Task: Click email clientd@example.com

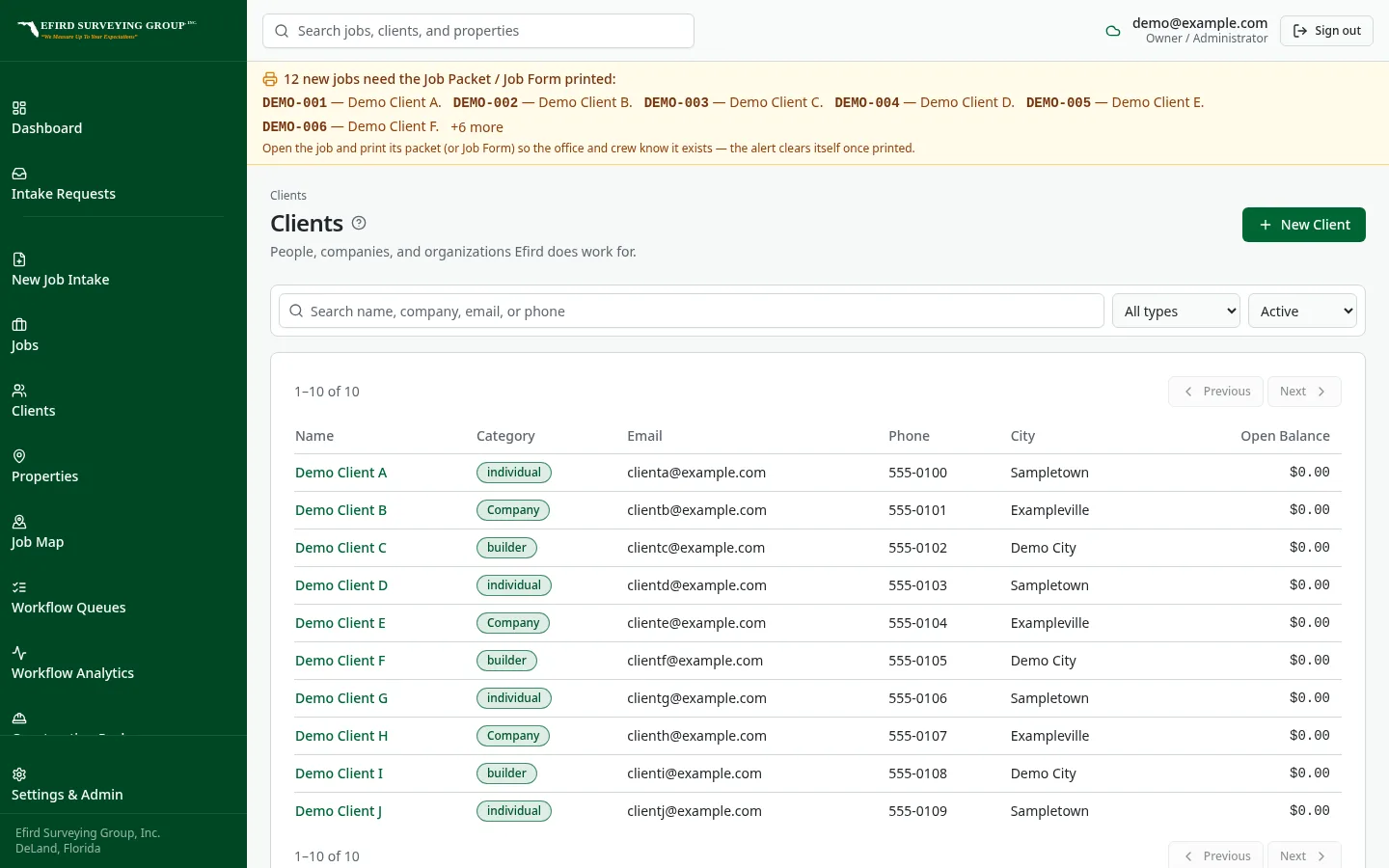Action: 696,585
